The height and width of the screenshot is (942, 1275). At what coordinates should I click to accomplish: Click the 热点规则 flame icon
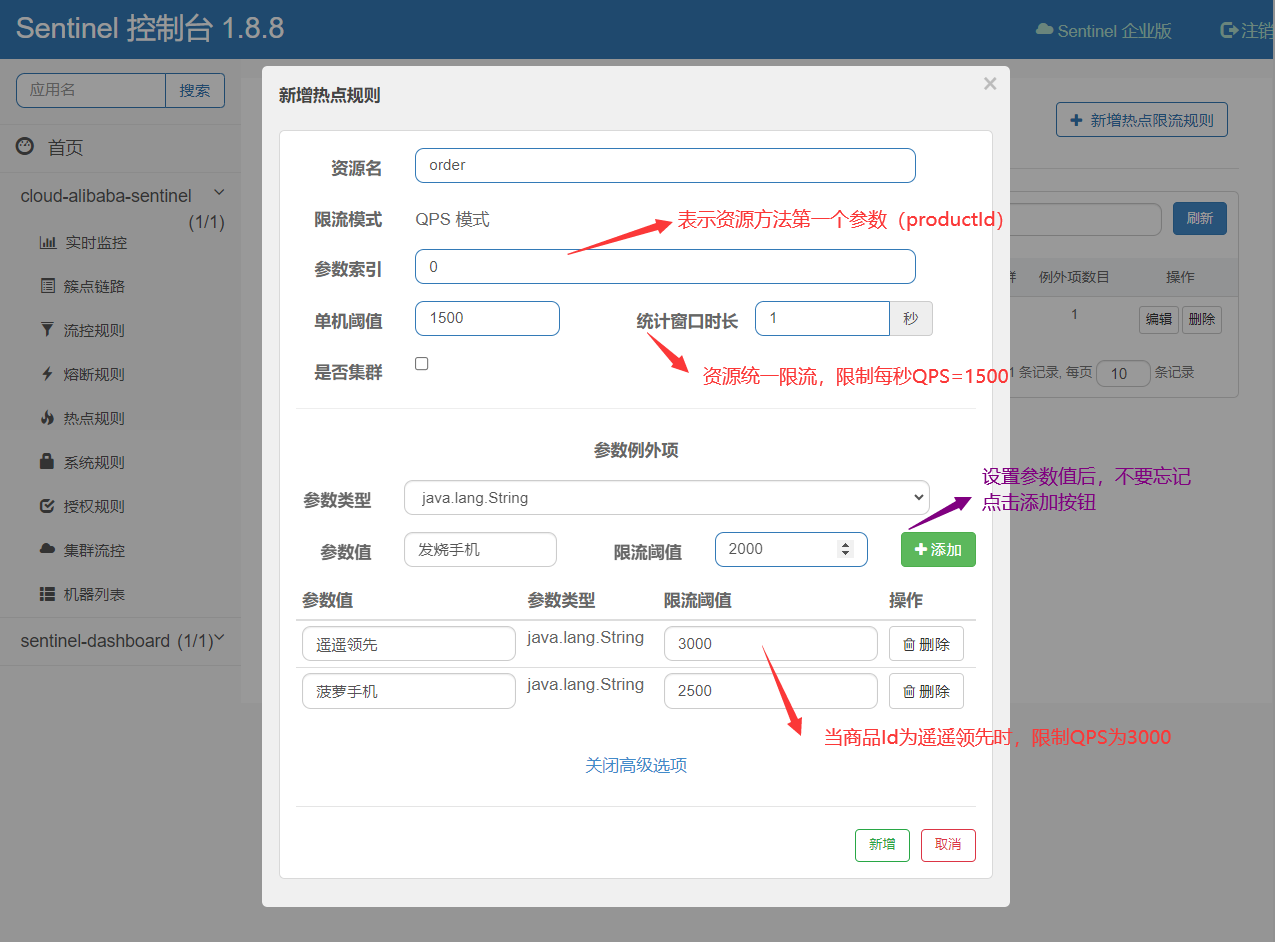47,419
